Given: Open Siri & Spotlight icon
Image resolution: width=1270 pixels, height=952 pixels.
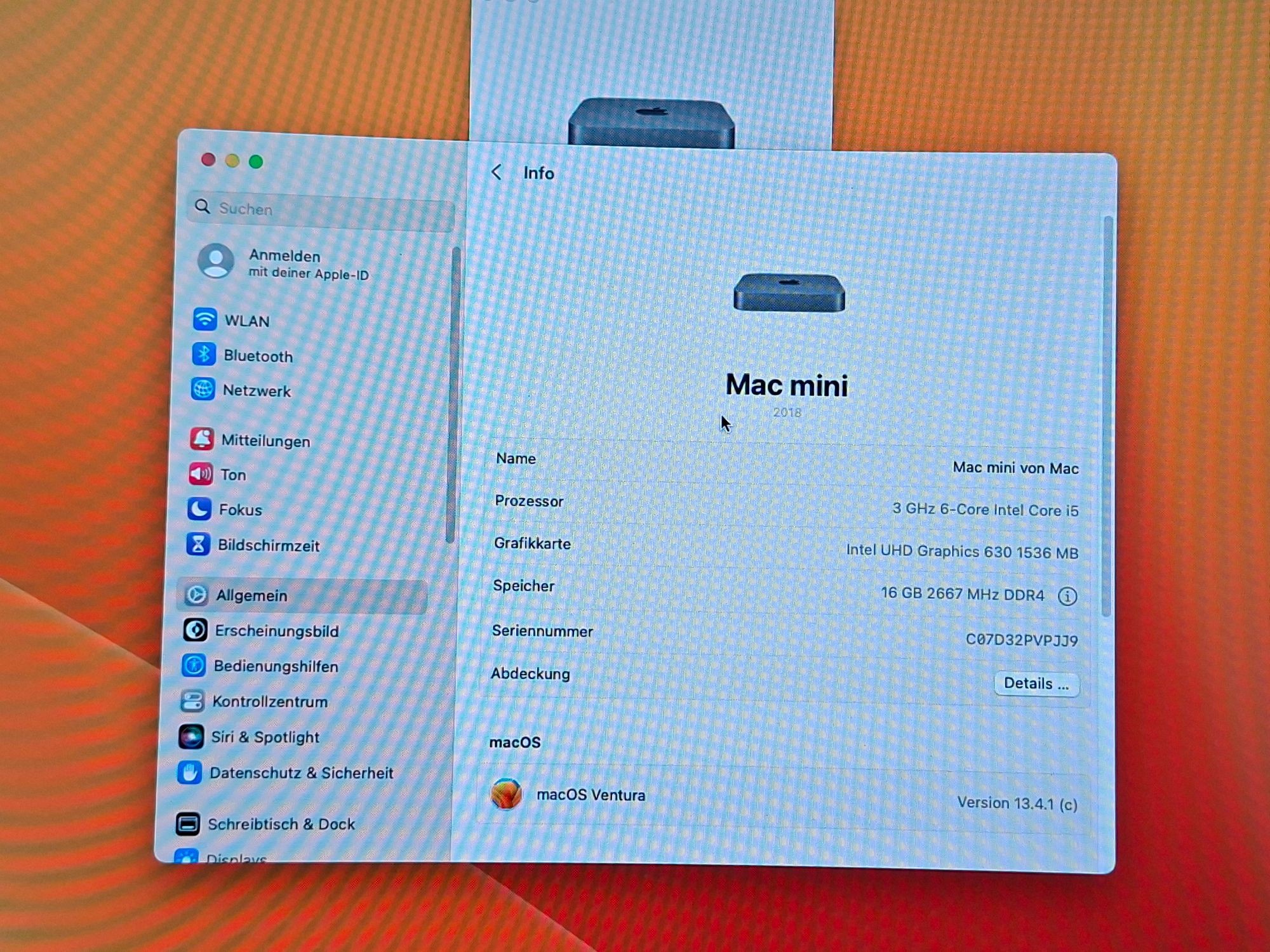Looking at the screenshot, I should click(x=191, y=736).
